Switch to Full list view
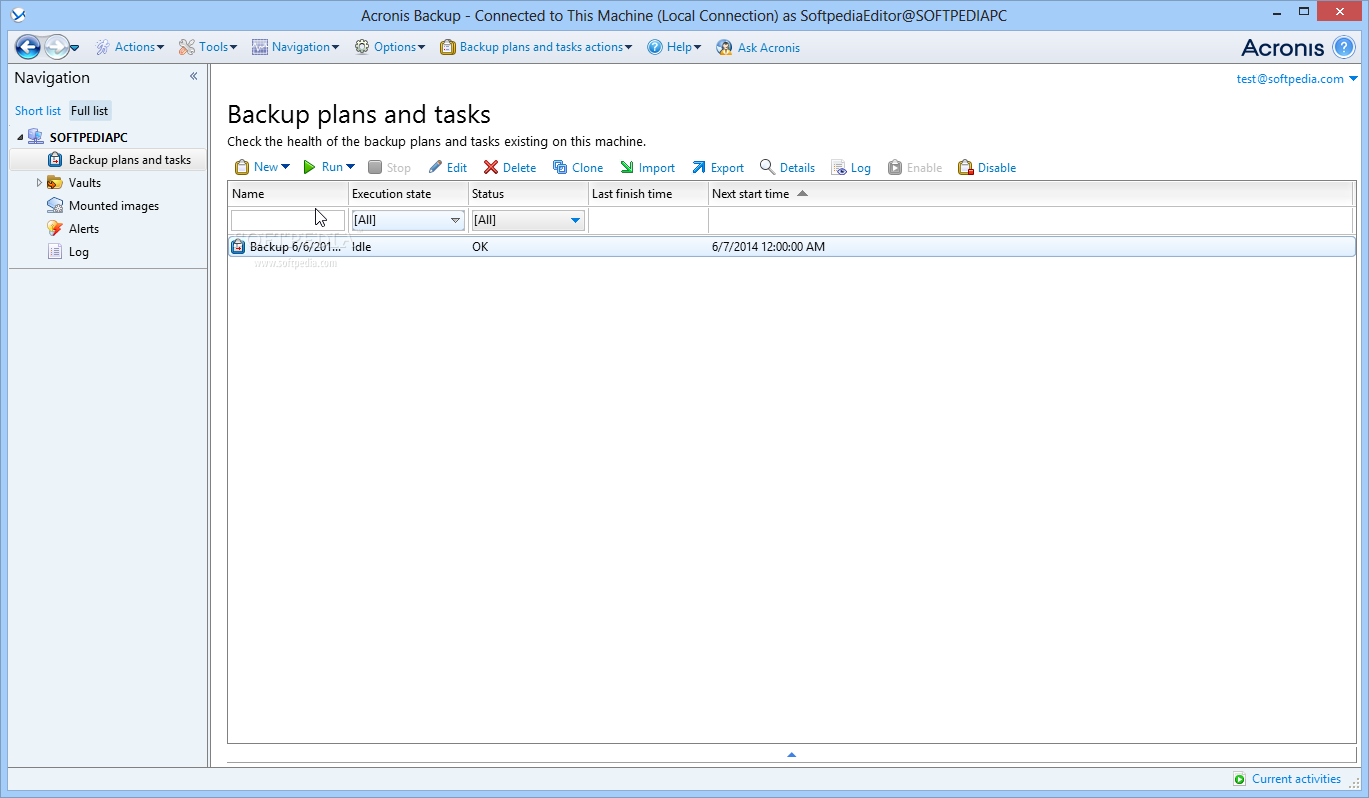The image size is (1369, 798). 90,111
